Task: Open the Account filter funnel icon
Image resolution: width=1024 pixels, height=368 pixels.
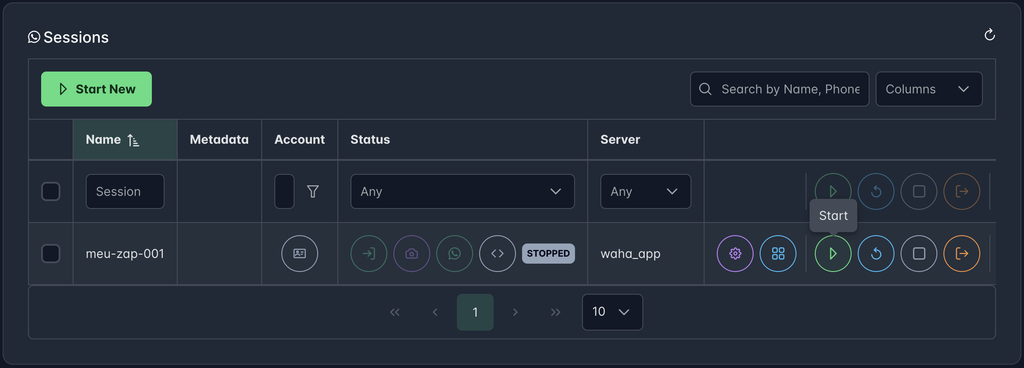Action: (x=313, y=192)
